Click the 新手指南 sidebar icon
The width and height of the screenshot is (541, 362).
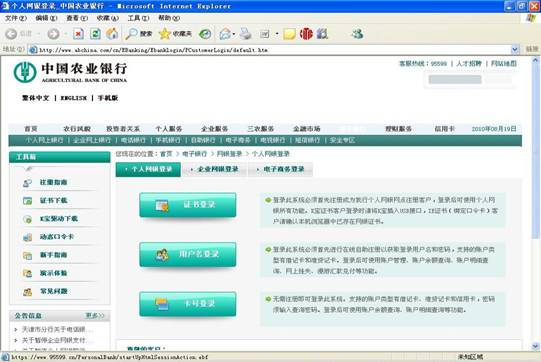27,255
